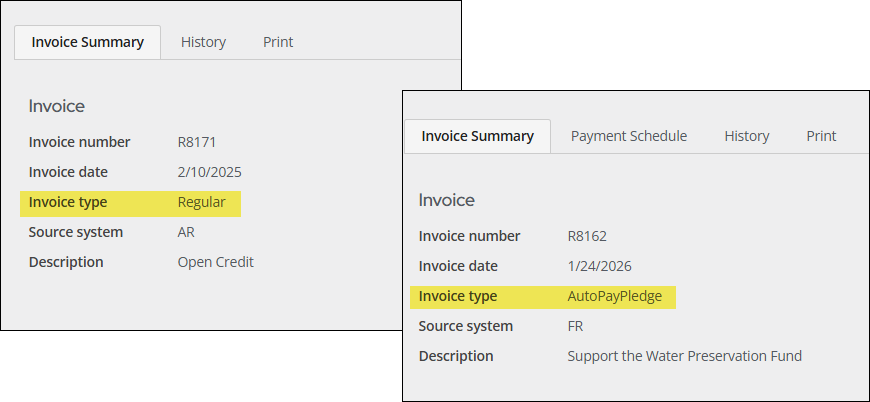This screenshot has width=870, height=402.
Task: Switch to Invoice Summary tab in R8171 panel
Action: [88, 42]
